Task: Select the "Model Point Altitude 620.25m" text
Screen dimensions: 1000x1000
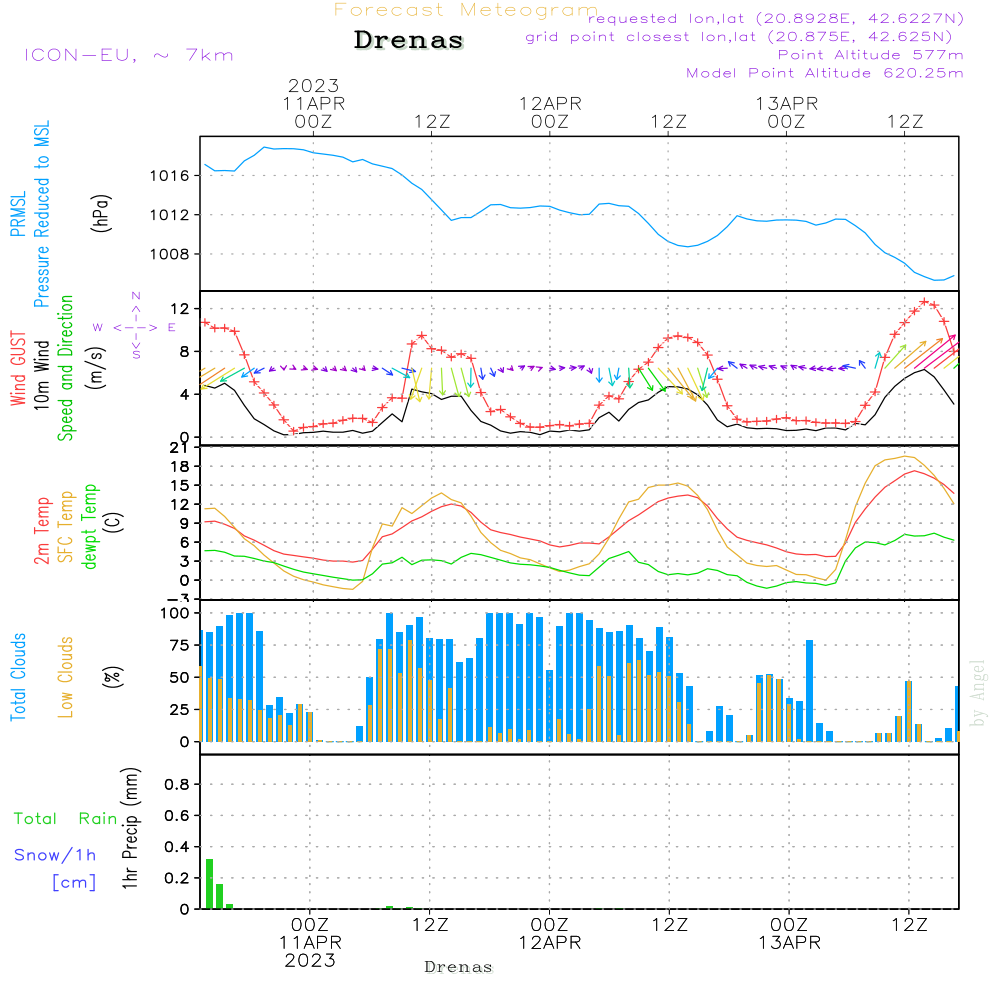Action: 825,73
